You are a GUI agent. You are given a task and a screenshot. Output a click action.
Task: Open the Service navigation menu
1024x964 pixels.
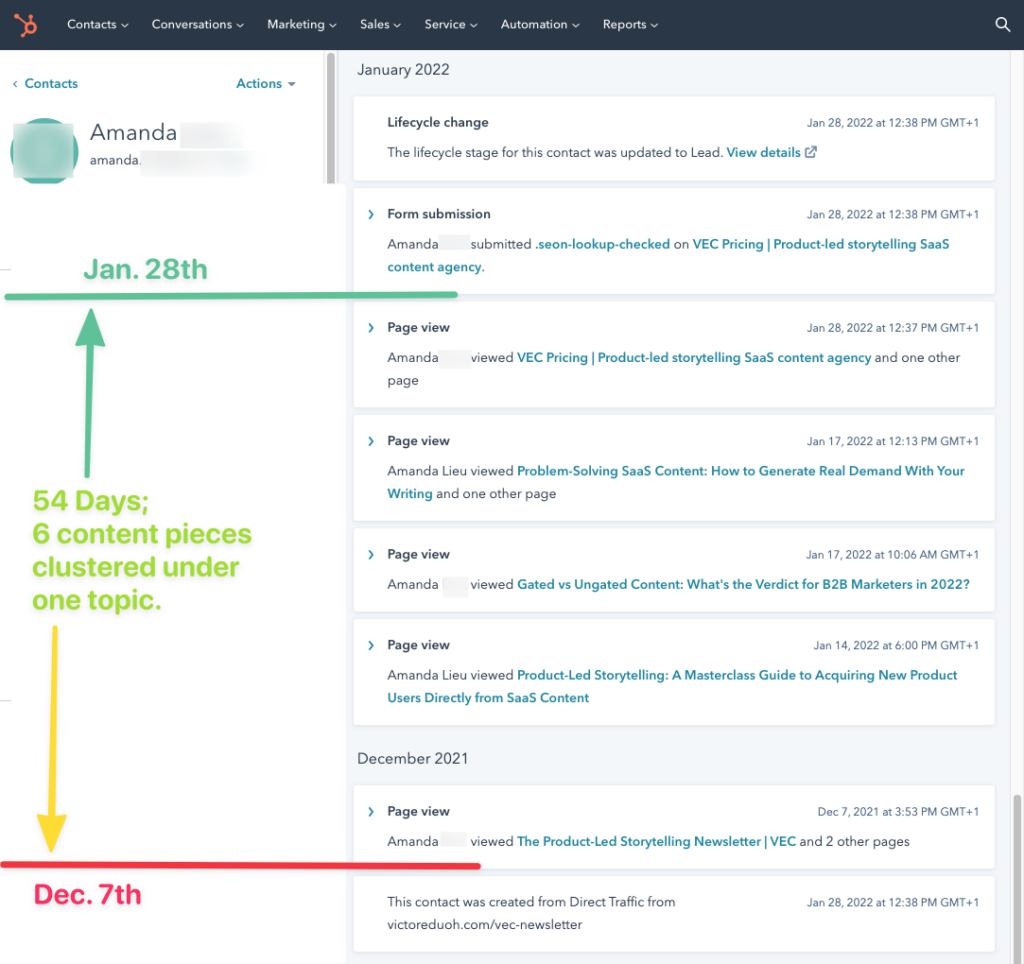click(451, 25)
